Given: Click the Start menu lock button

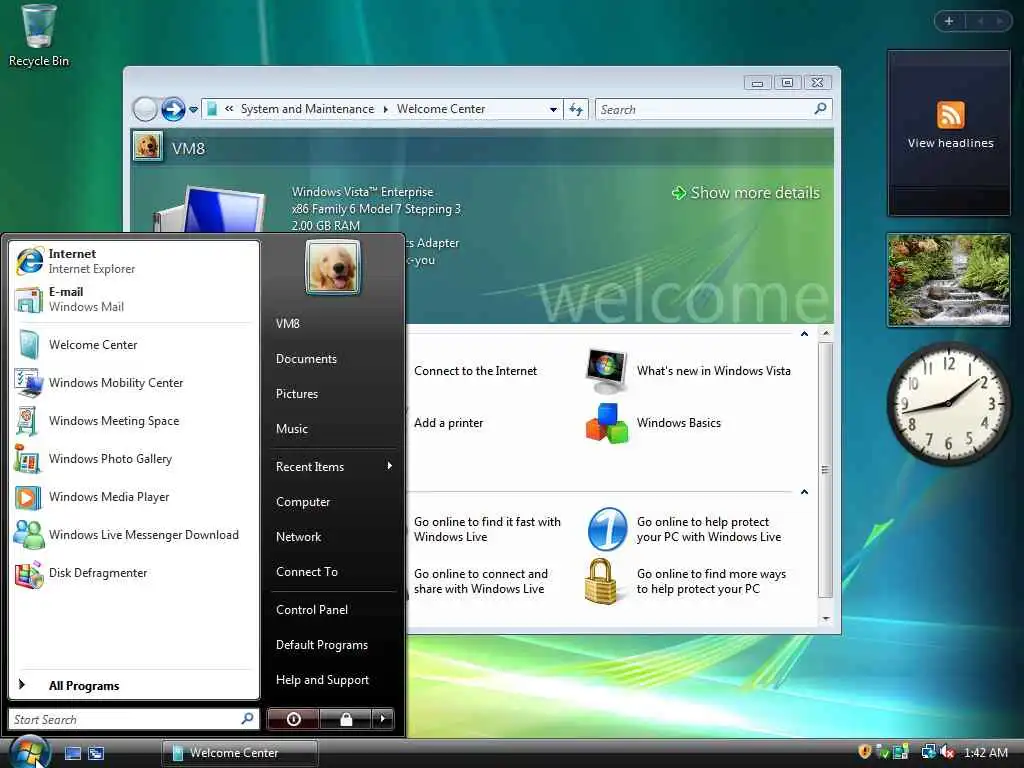Looking at the screenshot, I should 345,719.
